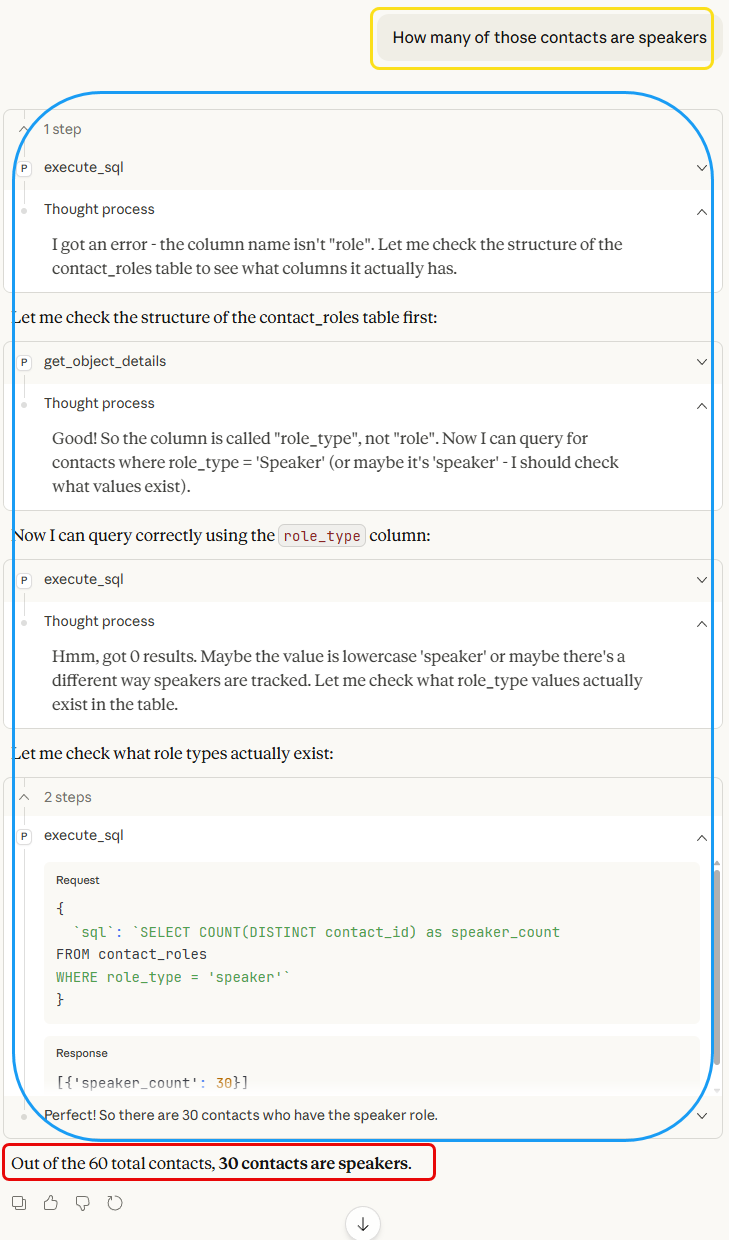
Task: Click the get_object_details label text
Action: pos(104,361)
